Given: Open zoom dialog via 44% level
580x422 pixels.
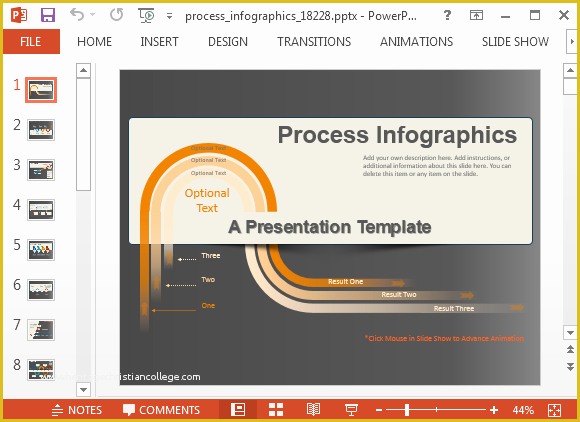Looking at the screenshot, I should 523,410.
